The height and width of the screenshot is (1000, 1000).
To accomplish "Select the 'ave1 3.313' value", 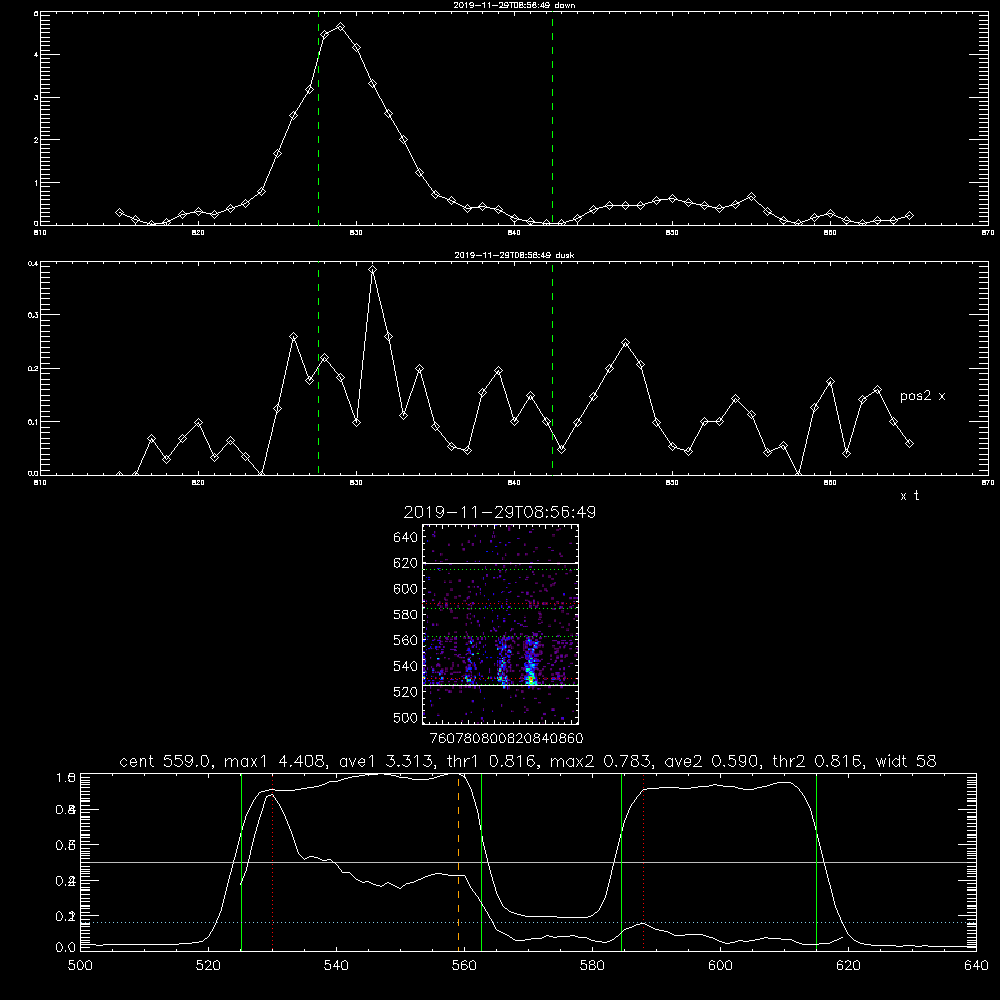I will 386,761.
